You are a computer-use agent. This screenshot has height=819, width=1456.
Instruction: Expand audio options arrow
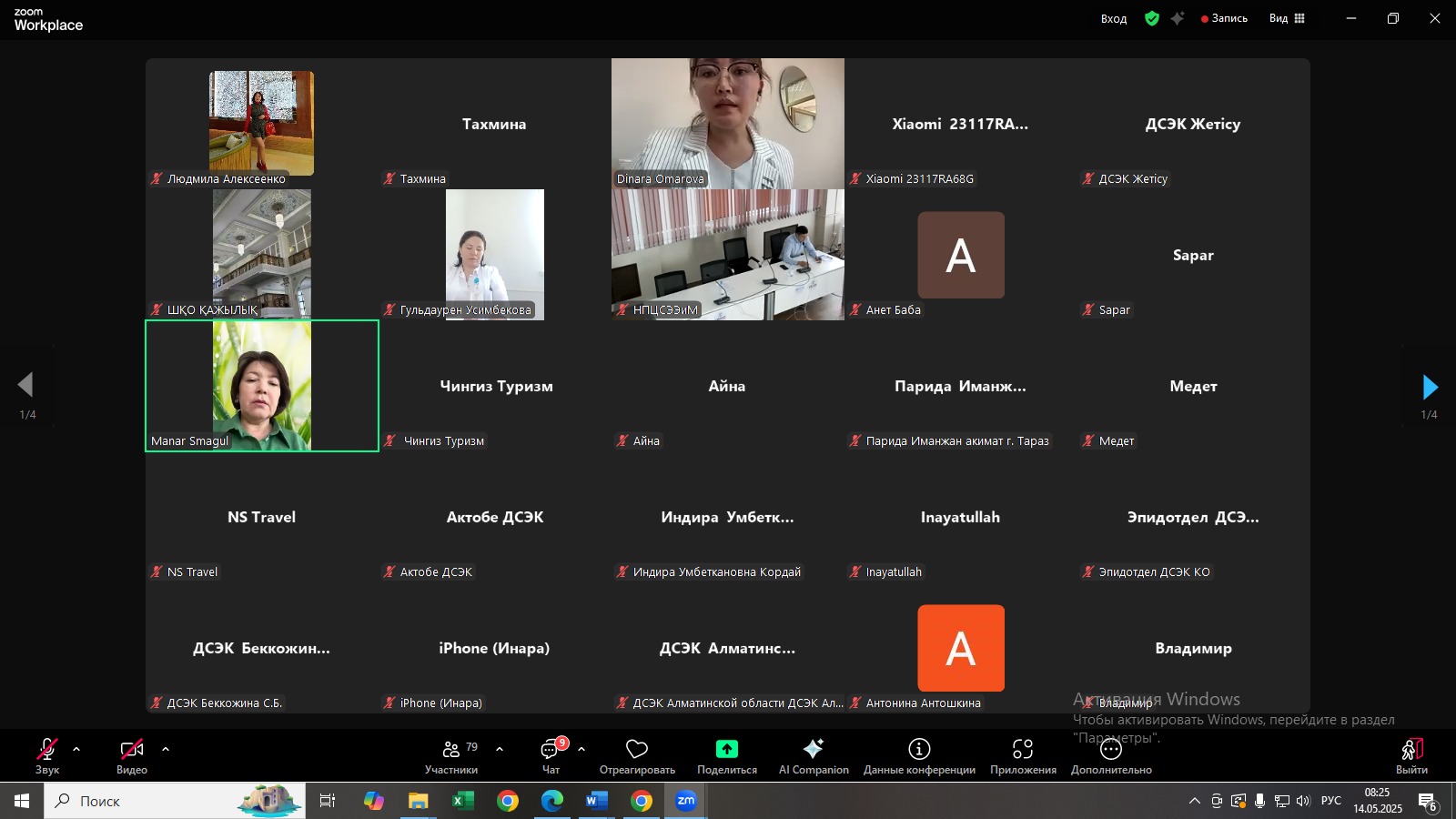click(76, 749)
